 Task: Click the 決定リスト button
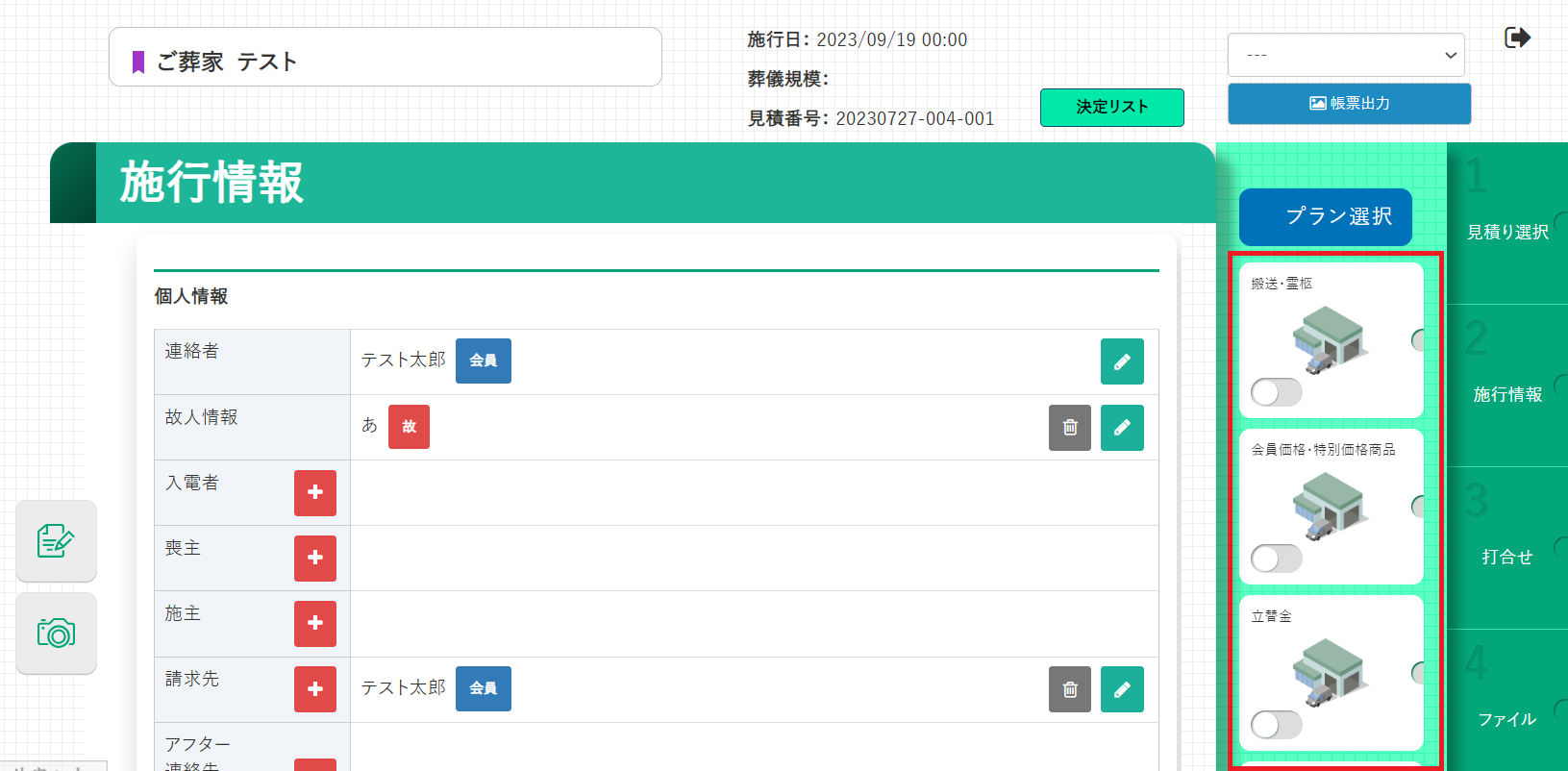pyautogui.click(x=1111, y=107)
